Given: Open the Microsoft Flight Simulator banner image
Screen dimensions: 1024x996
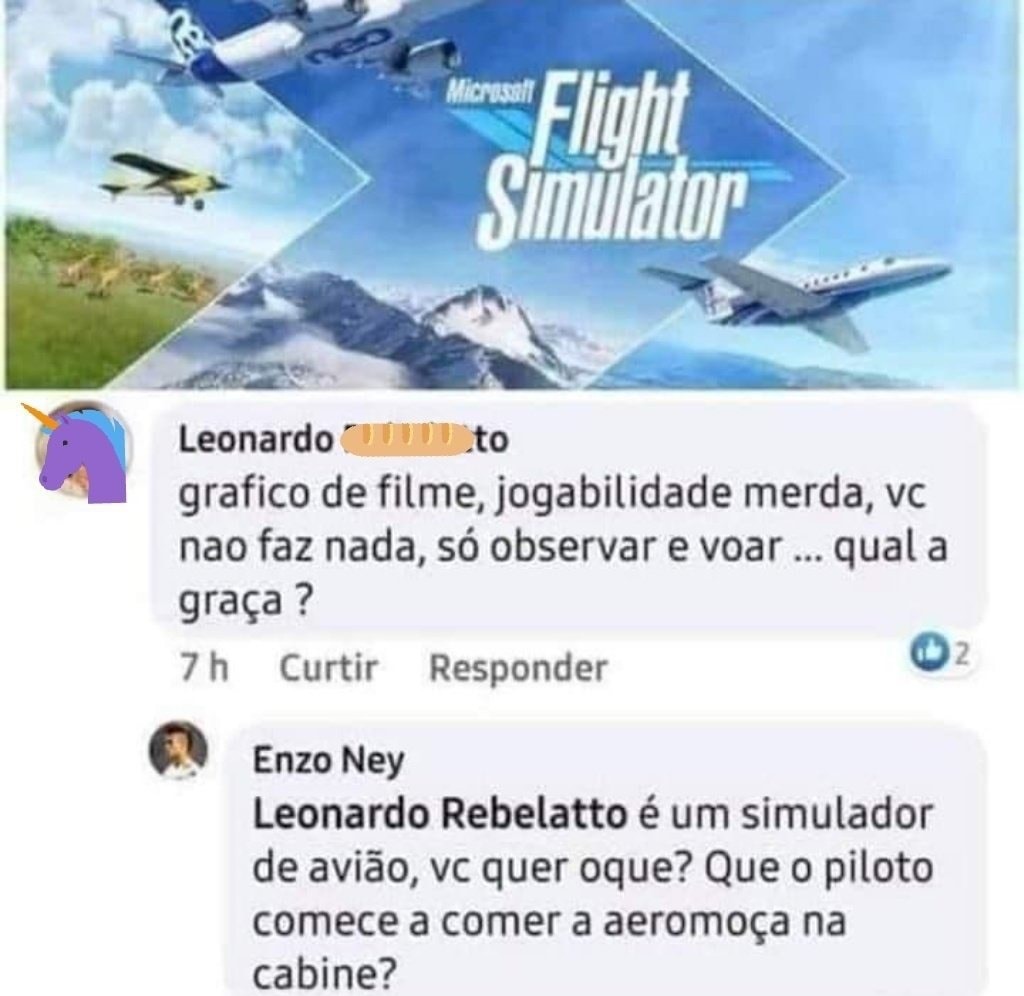Looking at the screenshot, I should [x=512, y=195].
